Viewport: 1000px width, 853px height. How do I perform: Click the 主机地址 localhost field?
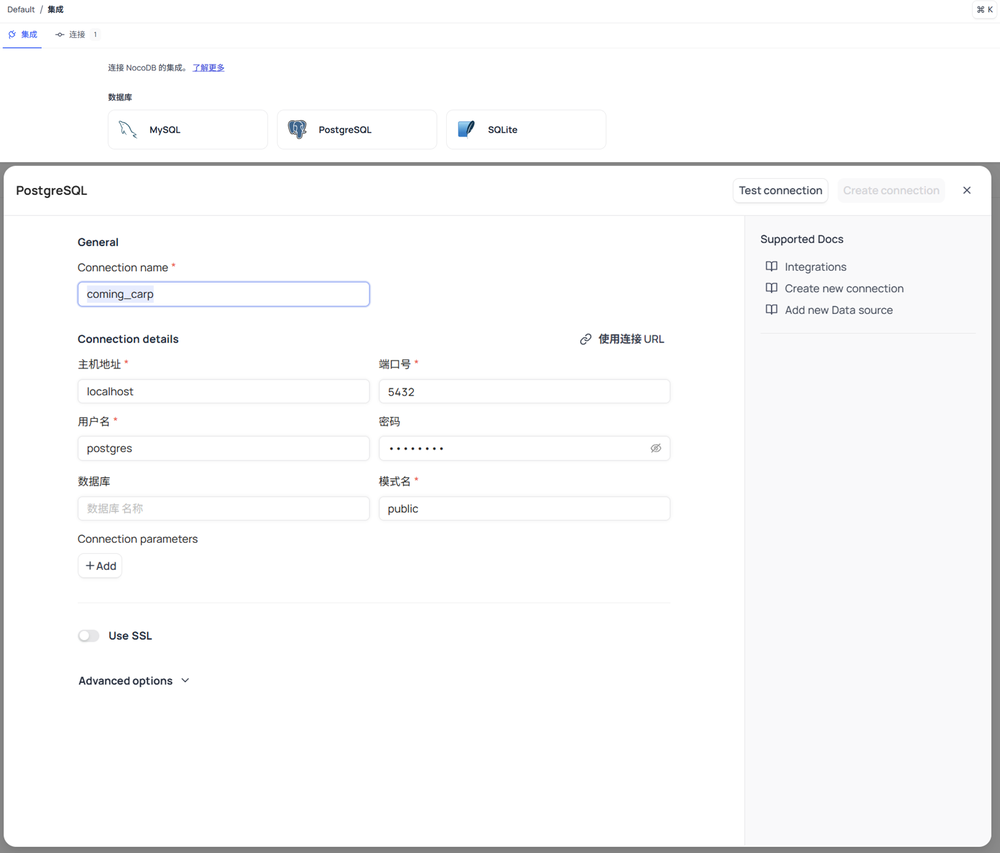point(224,391)
